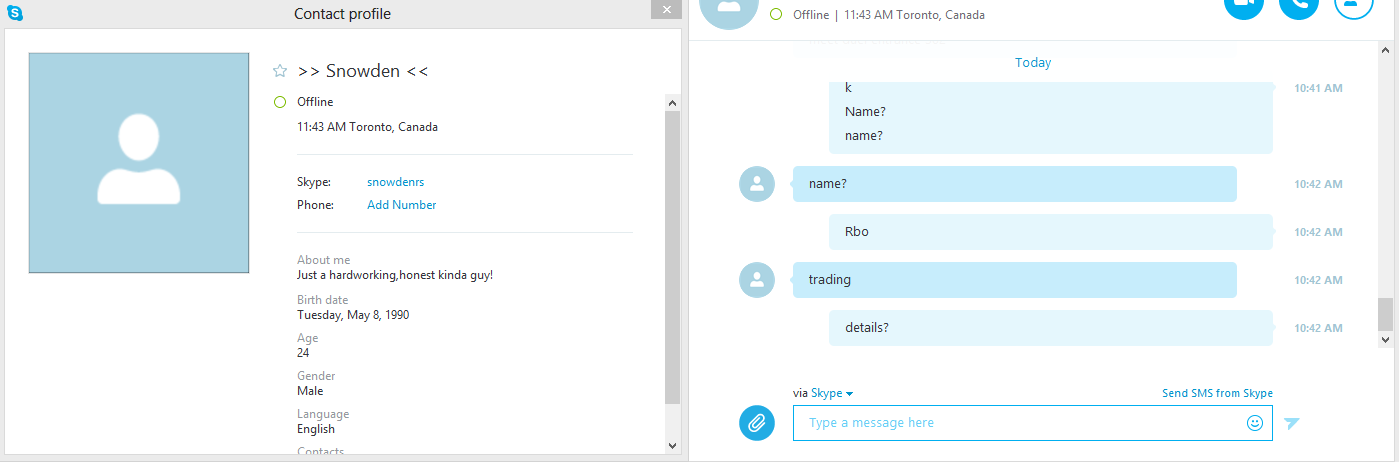The image size is (1399, 462).
Task: Attach a file using the paperclip icon
Action: [x=757, y=423]
